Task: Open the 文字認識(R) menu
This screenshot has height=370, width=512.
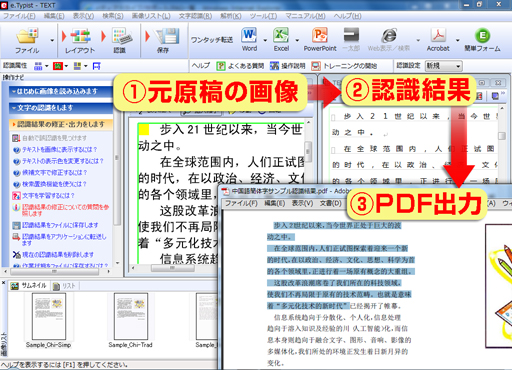Action: click(x=195, y=16)
